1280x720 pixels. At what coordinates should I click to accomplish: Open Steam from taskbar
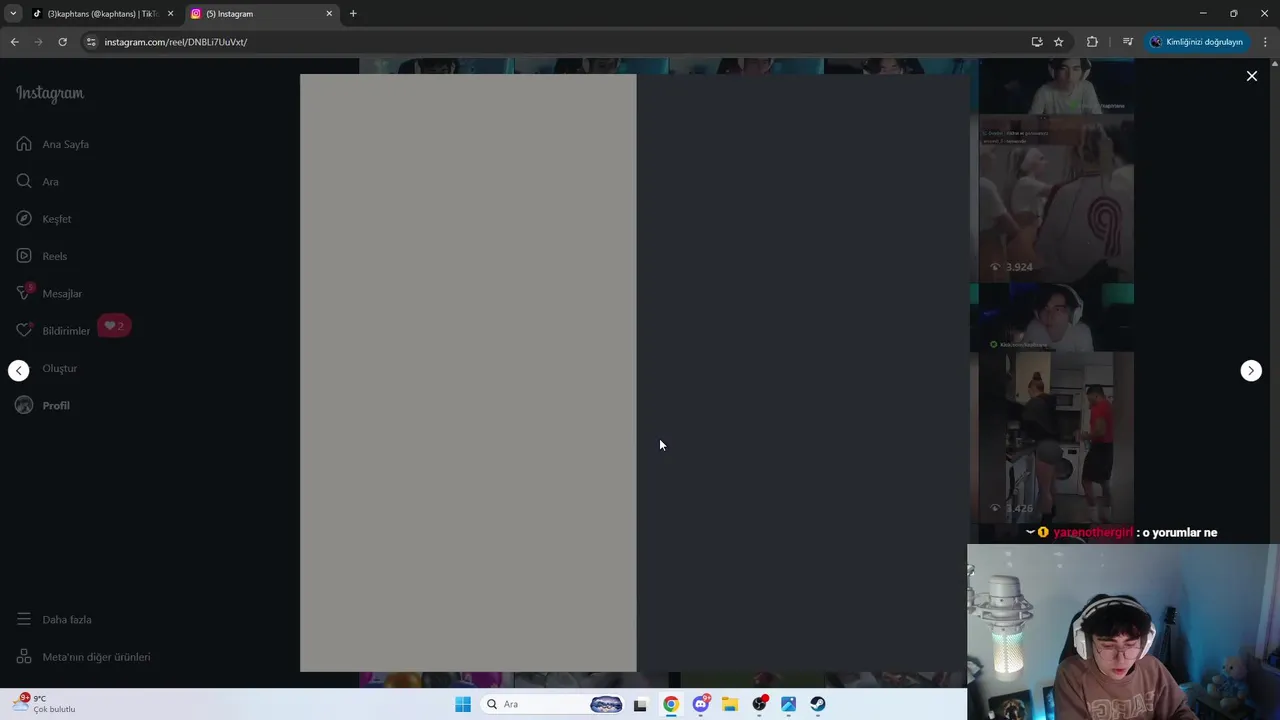point(818,704)
